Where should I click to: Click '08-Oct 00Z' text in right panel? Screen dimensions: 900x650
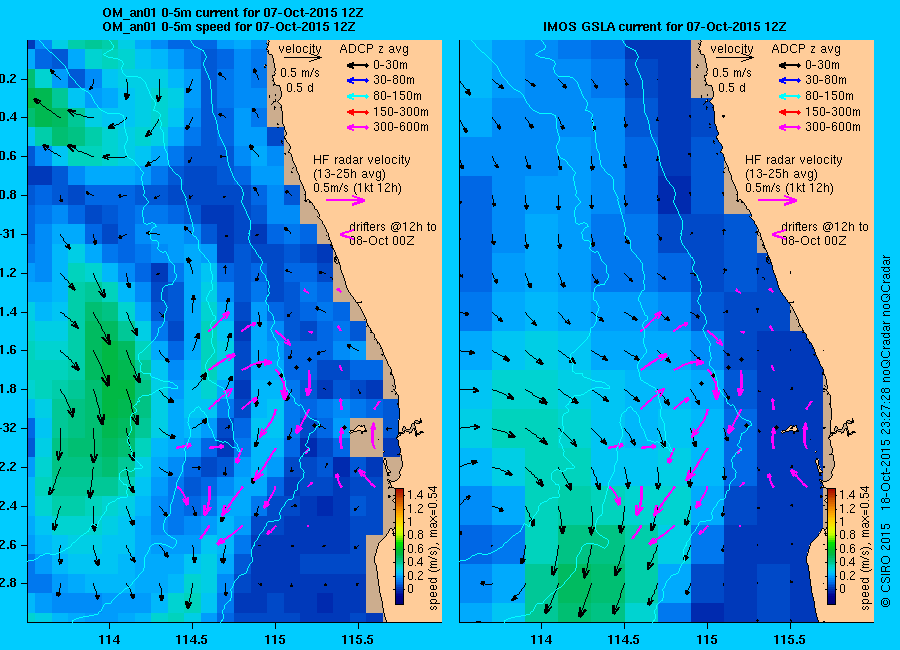814,241
